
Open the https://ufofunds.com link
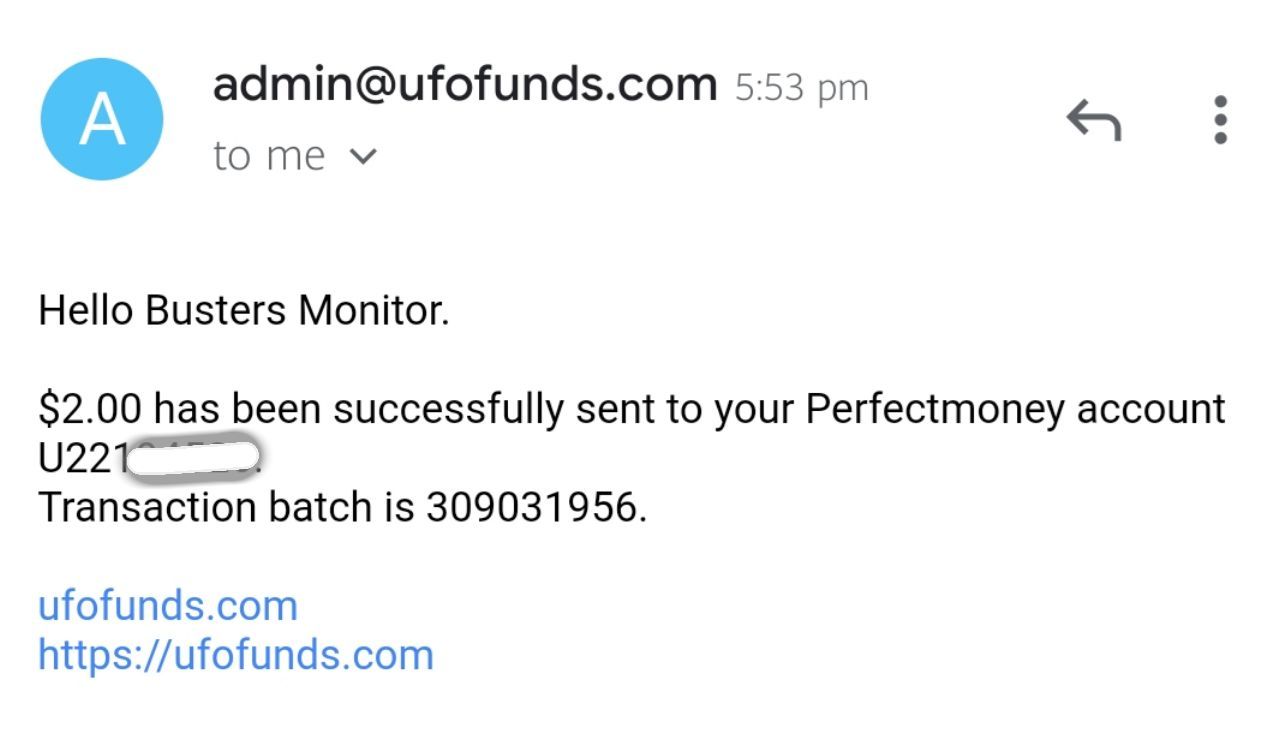pyautogui.click(x=236, y=655)
